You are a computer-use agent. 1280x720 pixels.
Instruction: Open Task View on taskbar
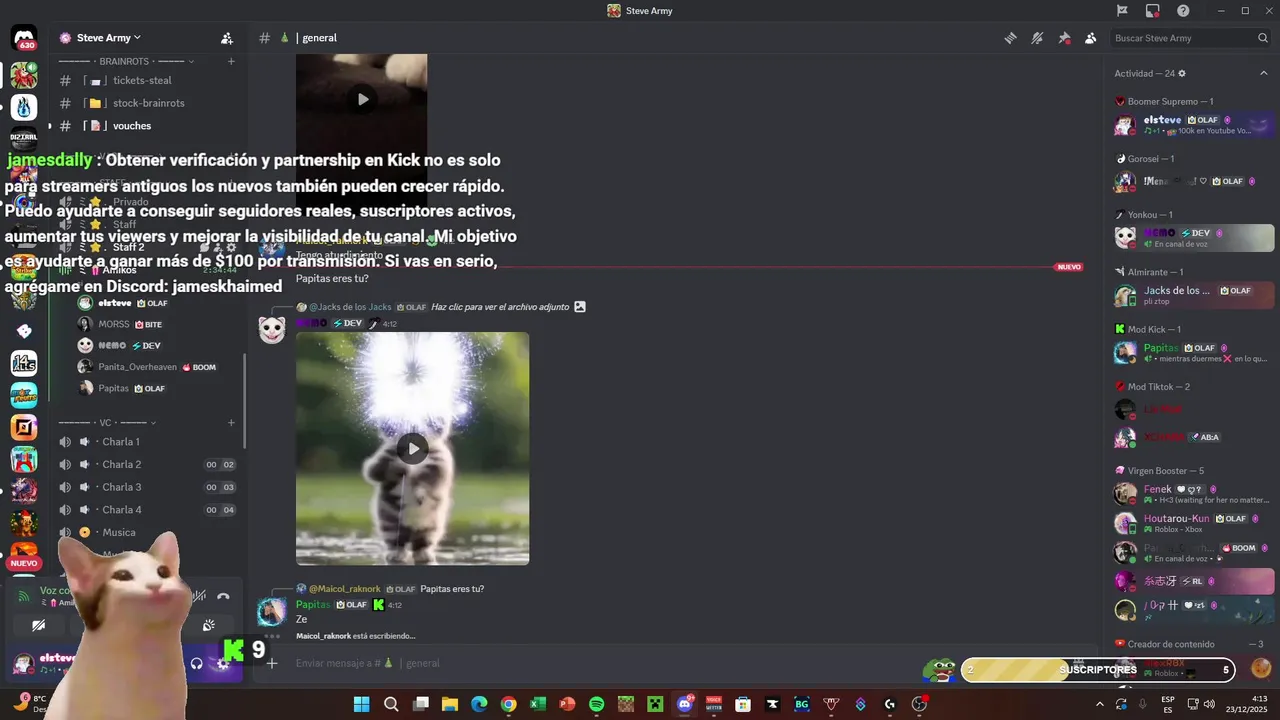[421, 704]
